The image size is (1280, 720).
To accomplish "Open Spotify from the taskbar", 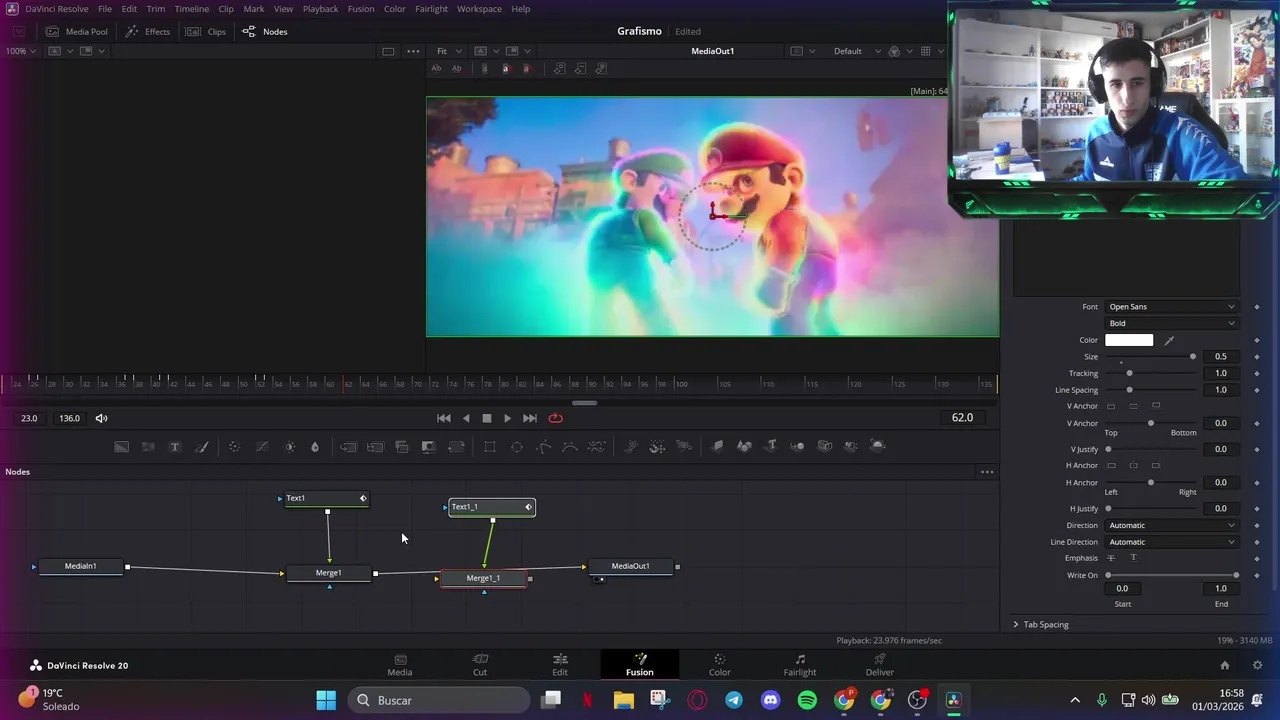I will click(807, 700).
